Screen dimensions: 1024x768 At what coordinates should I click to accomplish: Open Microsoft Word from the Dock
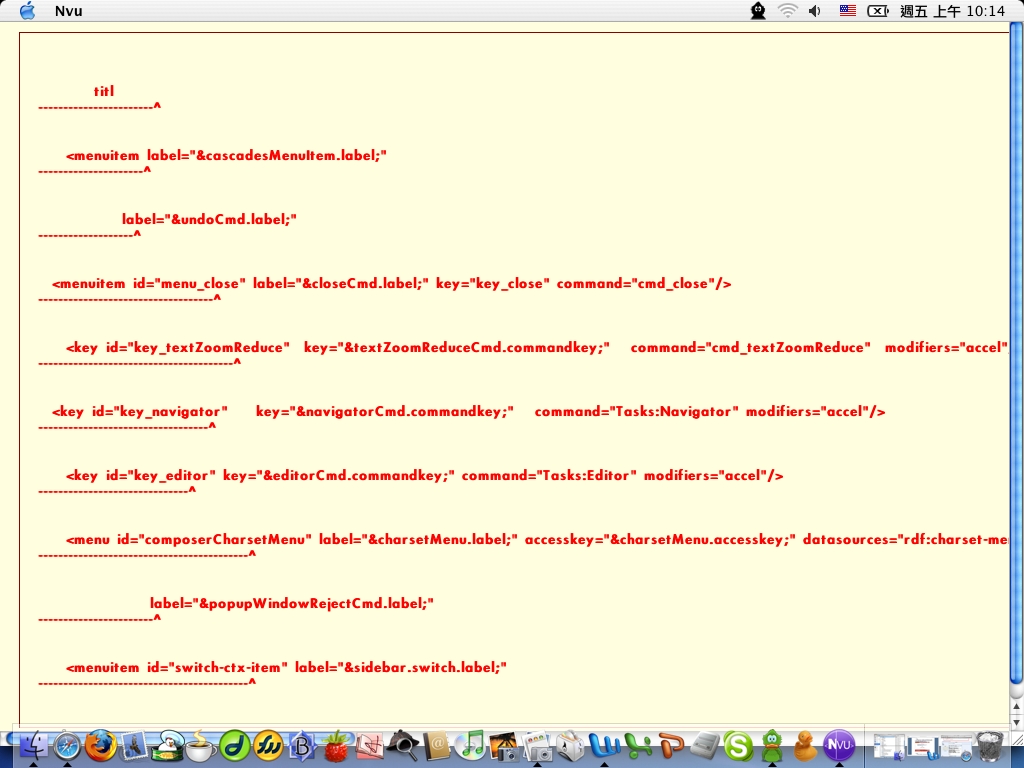[604, 745]
